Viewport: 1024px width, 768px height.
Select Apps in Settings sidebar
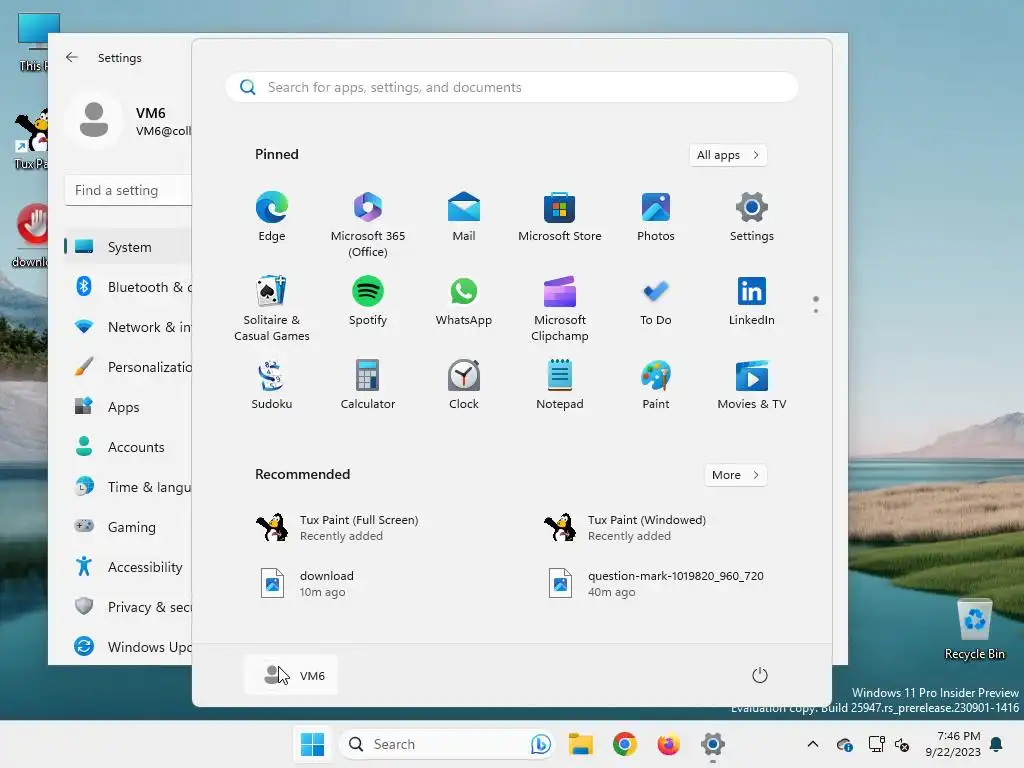point(128,407)
